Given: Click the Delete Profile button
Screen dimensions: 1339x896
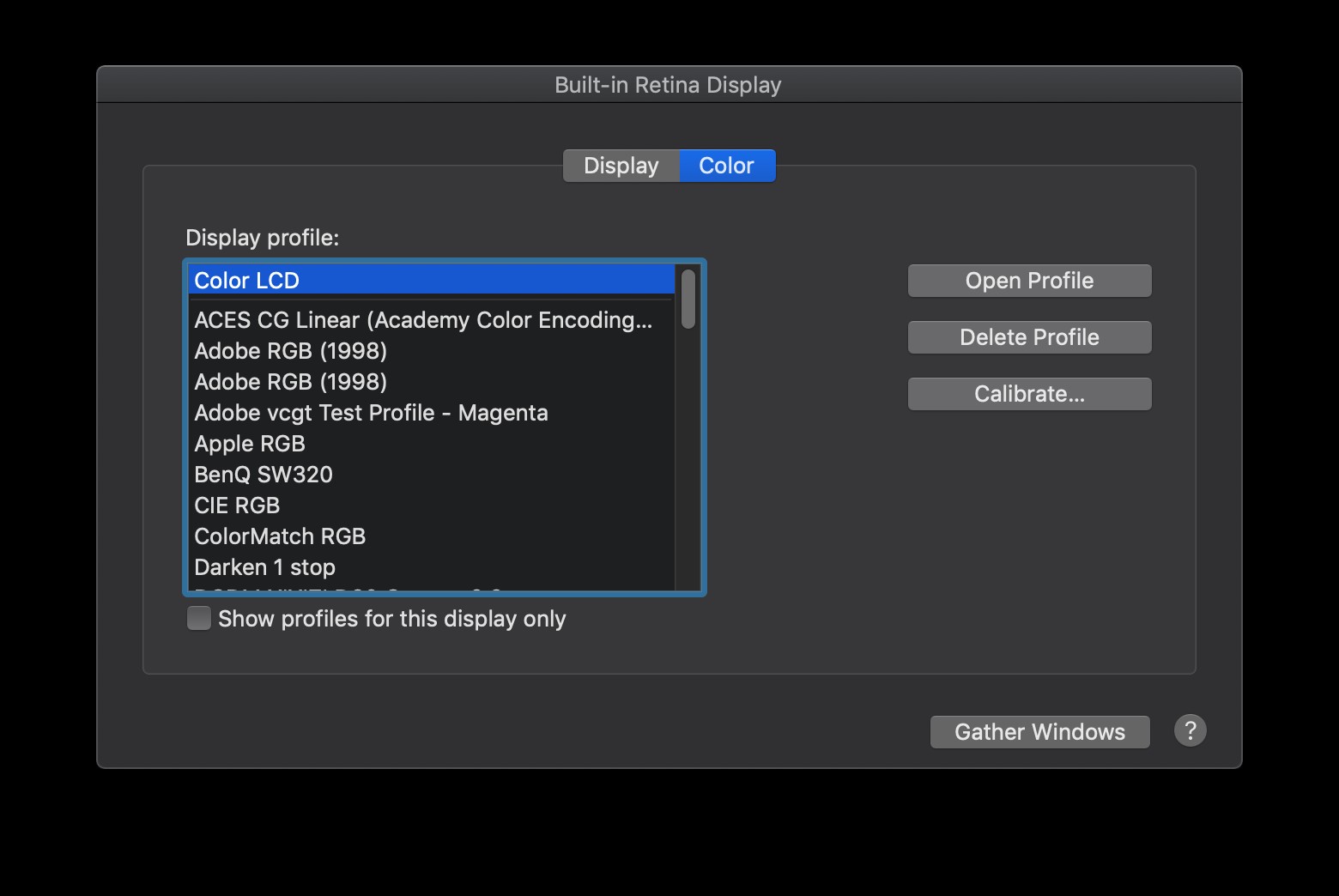Looking at the screenshot, I should (1028, 336).
